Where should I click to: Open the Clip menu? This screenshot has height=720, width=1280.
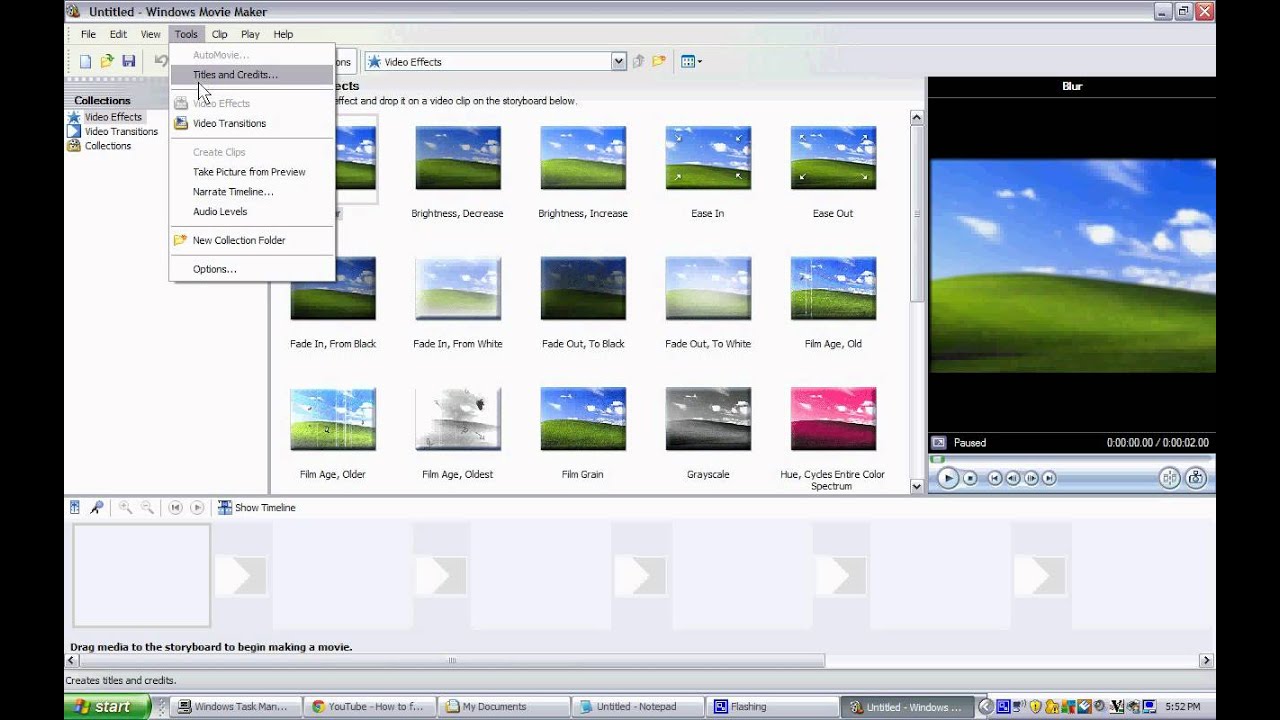coord(219,34)
